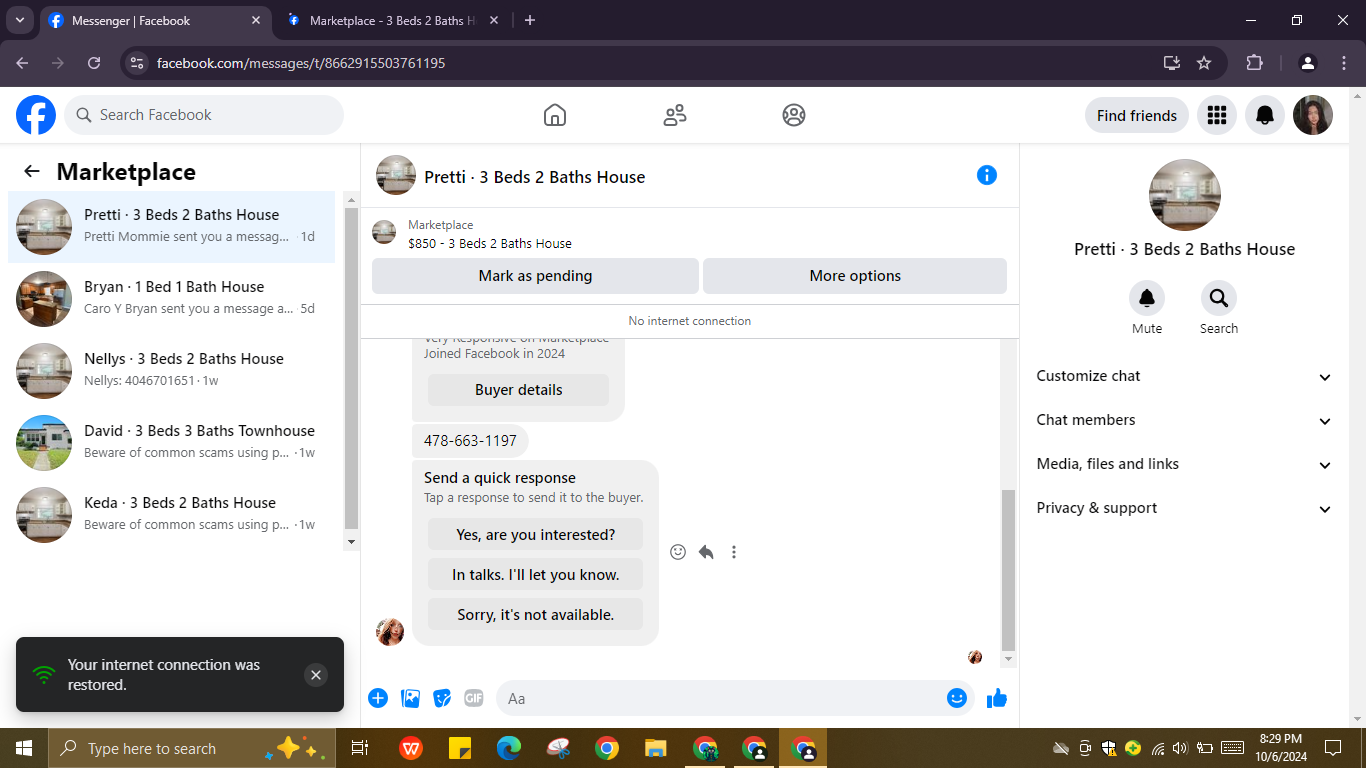Open Pretti 3 Beds 2 Baths conversation
Image resolution: width=1366 pixels, height=768 pixels.
pos(172,227)
